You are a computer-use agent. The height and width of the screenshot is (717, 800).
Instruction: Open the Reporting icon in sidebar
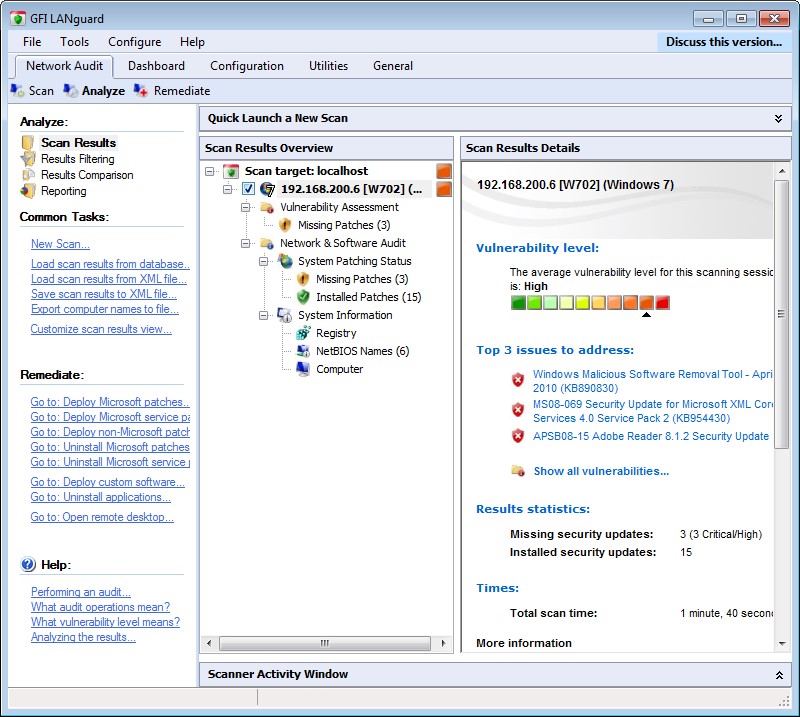coord(28,191)
